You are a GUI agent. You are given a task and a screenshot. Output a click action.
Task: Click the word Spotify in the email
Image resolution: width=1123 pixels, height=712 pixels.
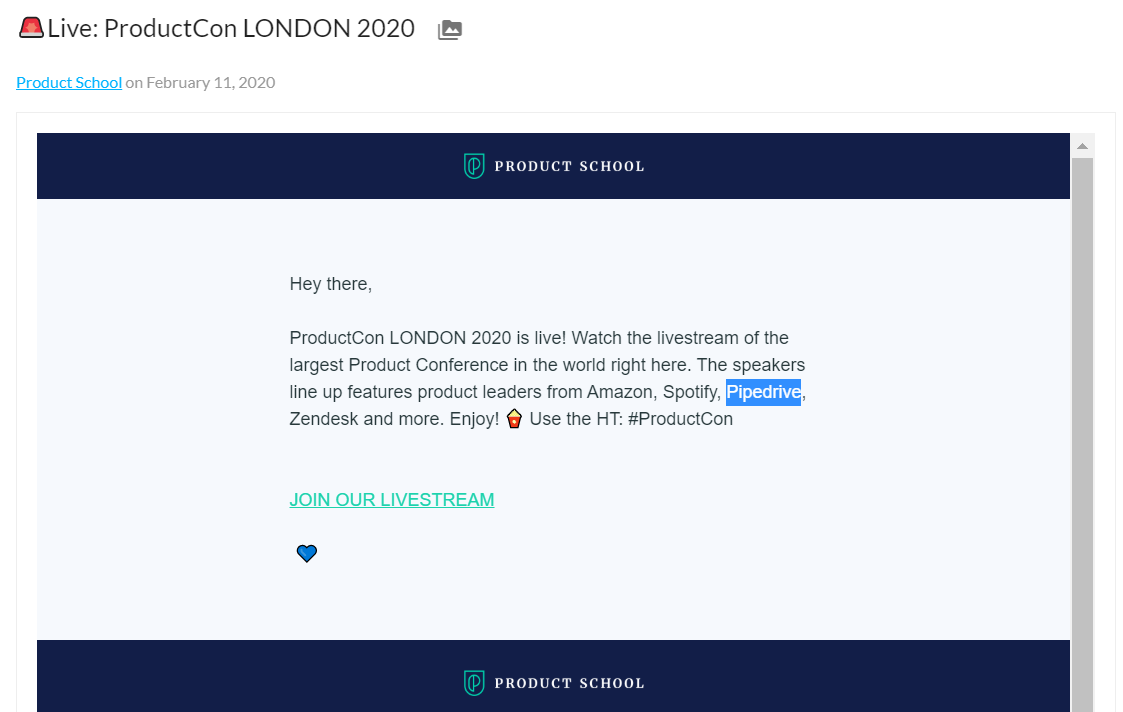(x=690, y=392)
